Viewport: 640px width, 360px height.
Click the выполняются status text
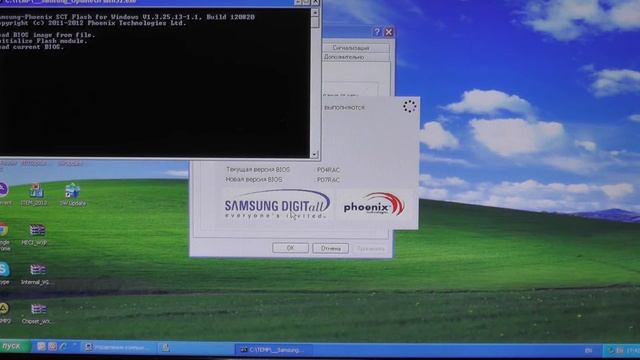pyautogui.click(x=344, y=108)
